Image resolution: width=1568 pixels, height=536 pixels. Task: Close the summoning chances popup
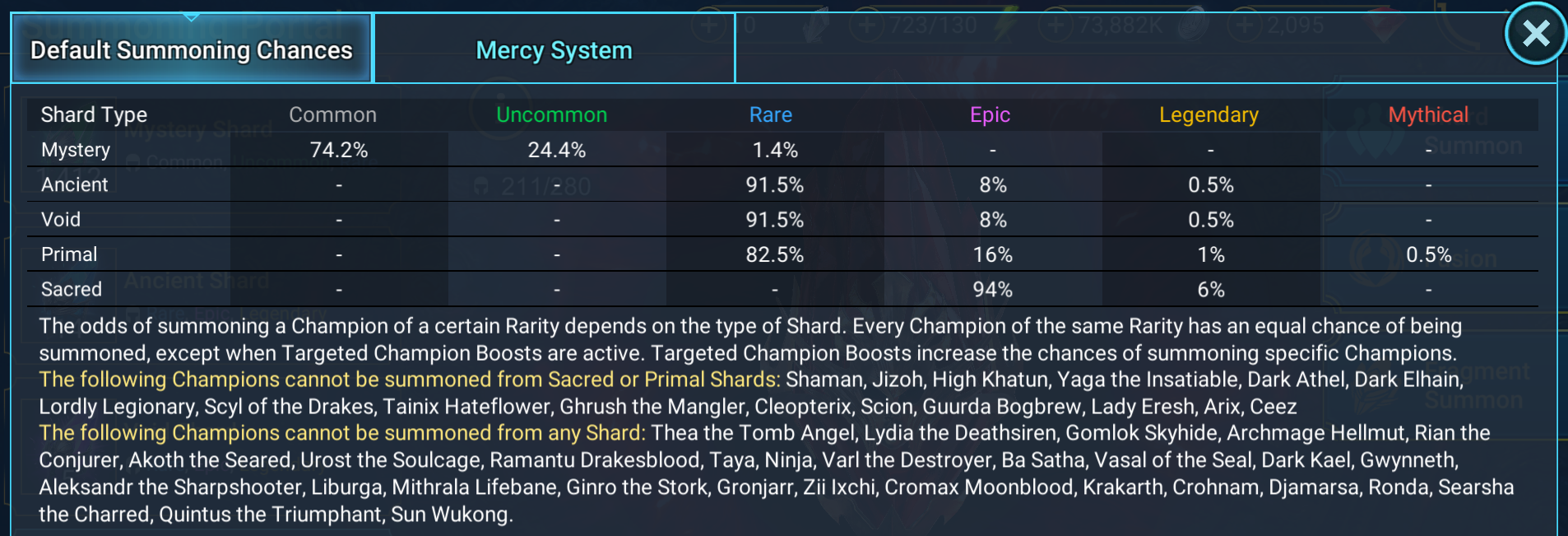tap(1535, 34)
